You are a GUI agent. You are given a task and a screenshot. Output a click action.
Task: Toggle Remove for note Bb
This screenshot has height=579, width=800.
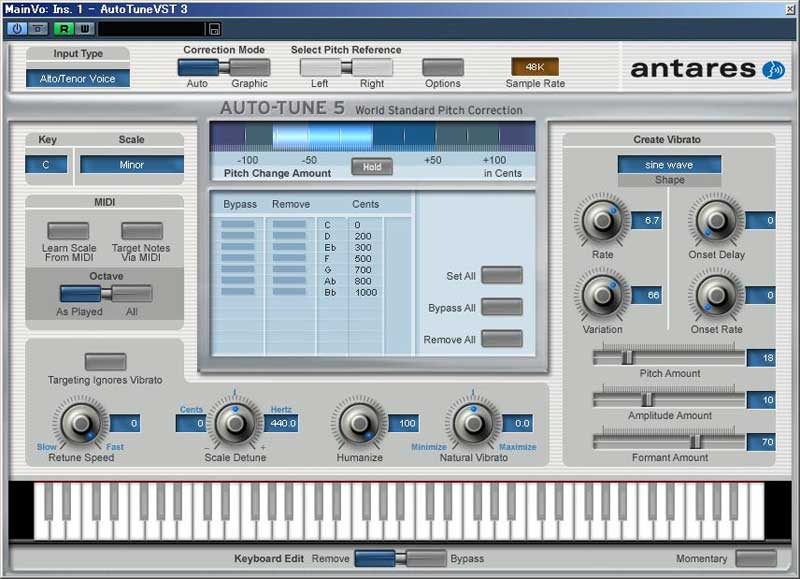click(x=289, y=292)
